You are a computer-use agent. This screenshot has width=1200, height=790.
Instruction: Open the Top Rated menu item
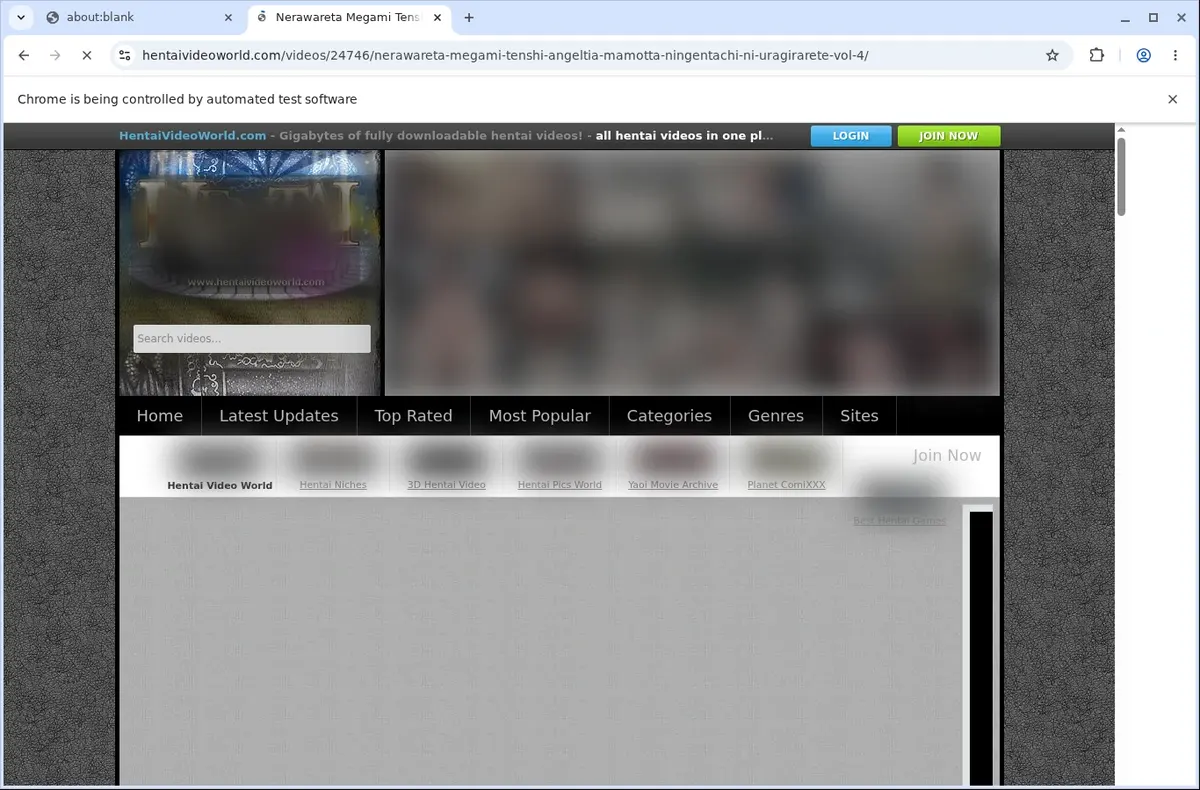pyautogui.click(x=413, y=416)
